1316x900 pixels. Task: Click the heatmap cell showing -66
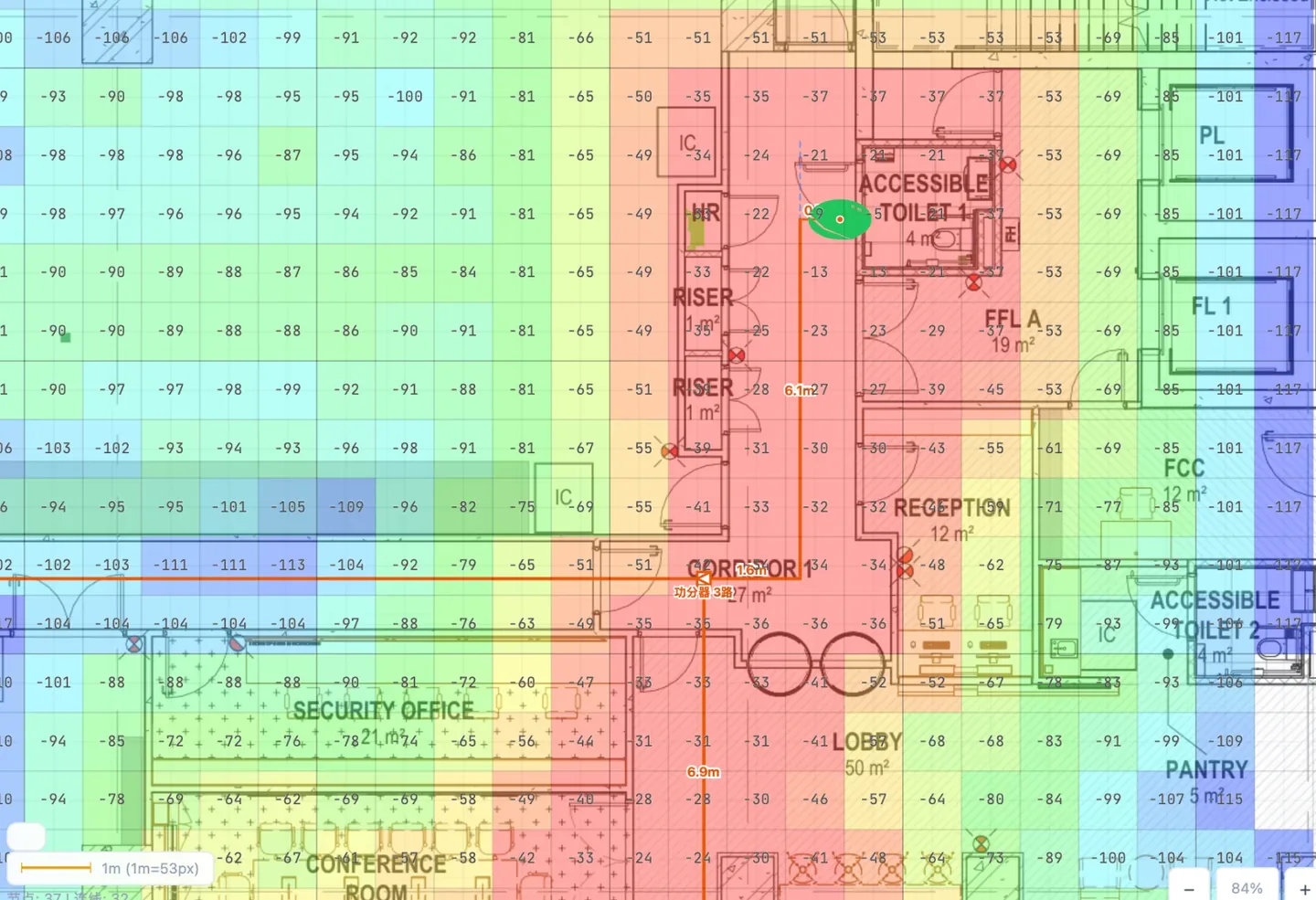click(x=580, y=38)
